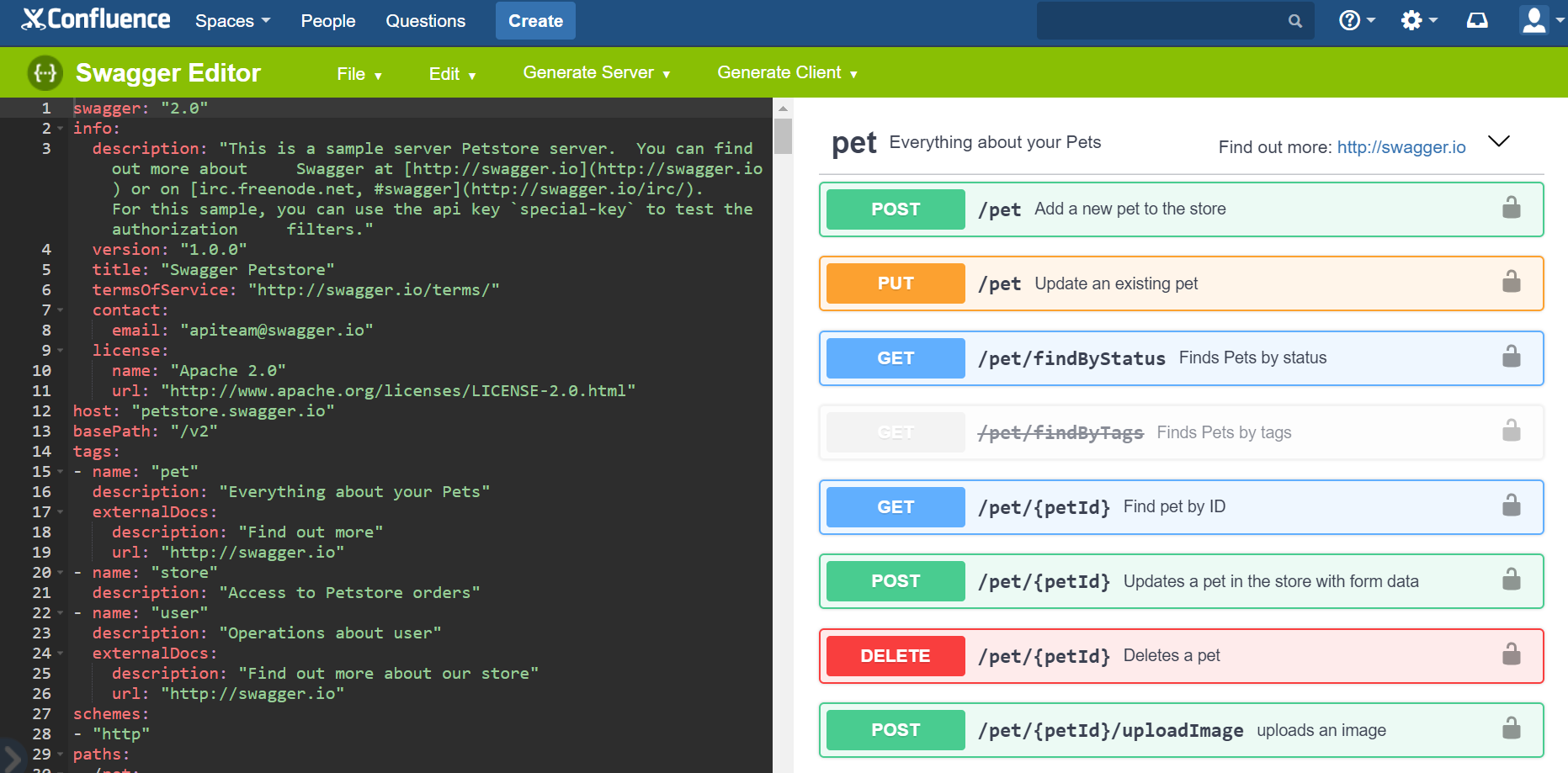The width and height of the screenshot is (1568, 773).
Task: Open the user profile avatar icon
Action: tap(1533, 19)
